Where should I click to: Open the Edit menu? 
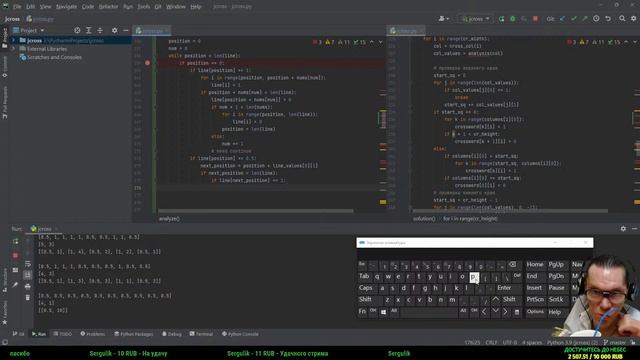point(31,7)
